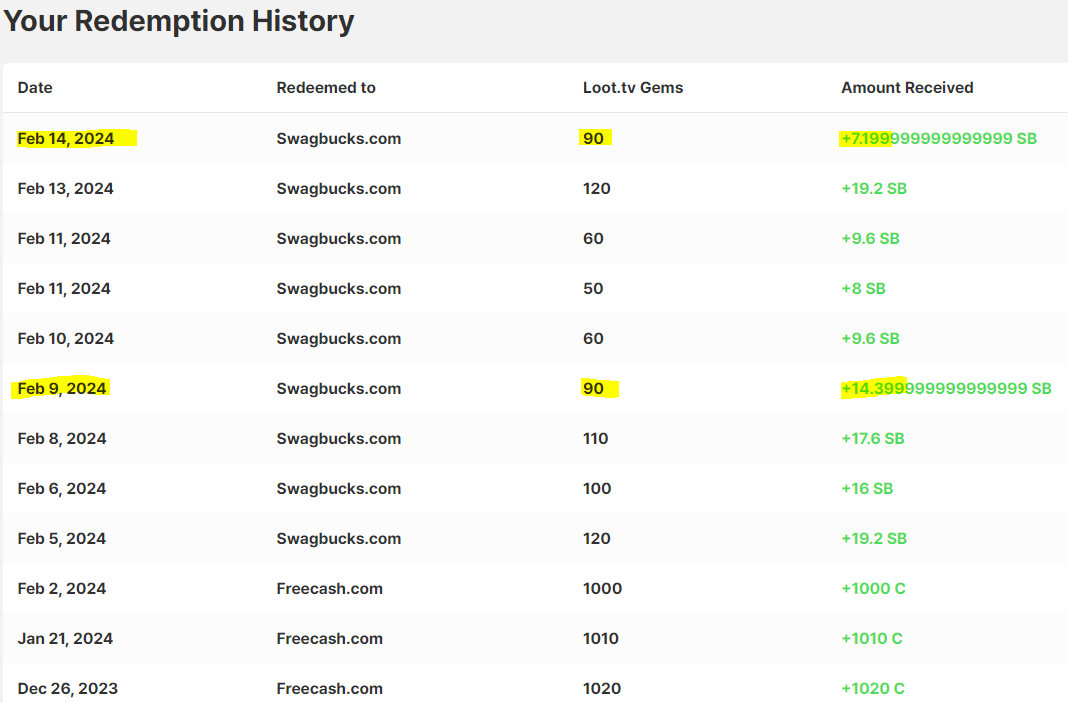The width and height of the screenshot is (1068, 703).
Task: Click the "Amount Received" column header
Action: point(907,88)
